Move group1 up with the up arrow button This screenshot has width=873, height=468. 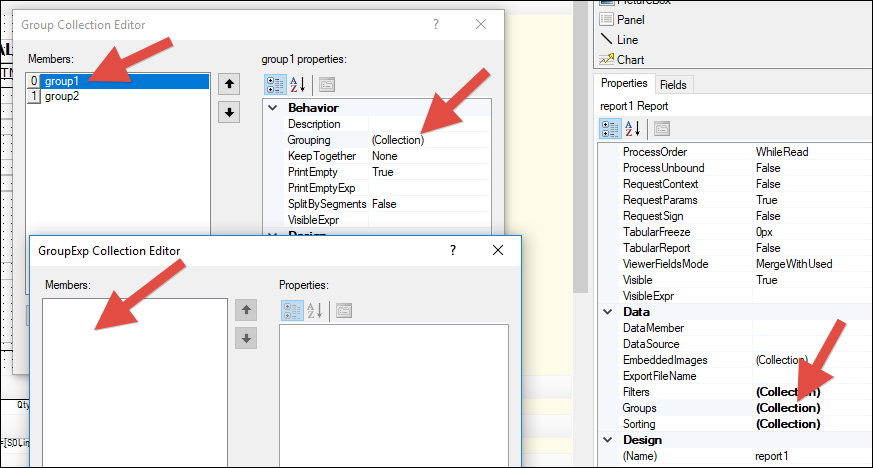pyautogui.click(x=230, y=85)
